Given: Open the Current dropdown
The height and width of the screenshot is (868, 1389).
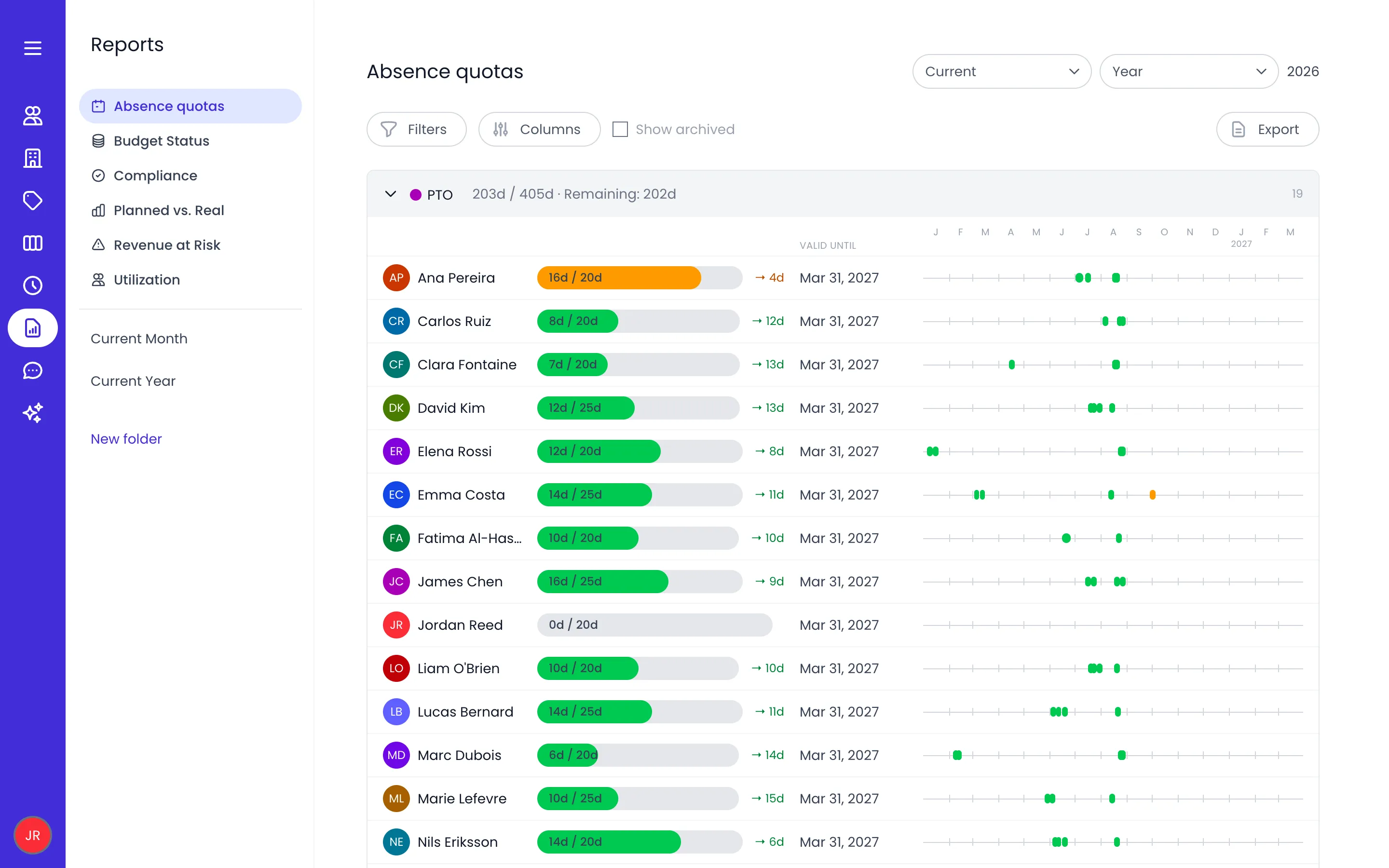Looking at the screenshot, I should click(1002, 71).
